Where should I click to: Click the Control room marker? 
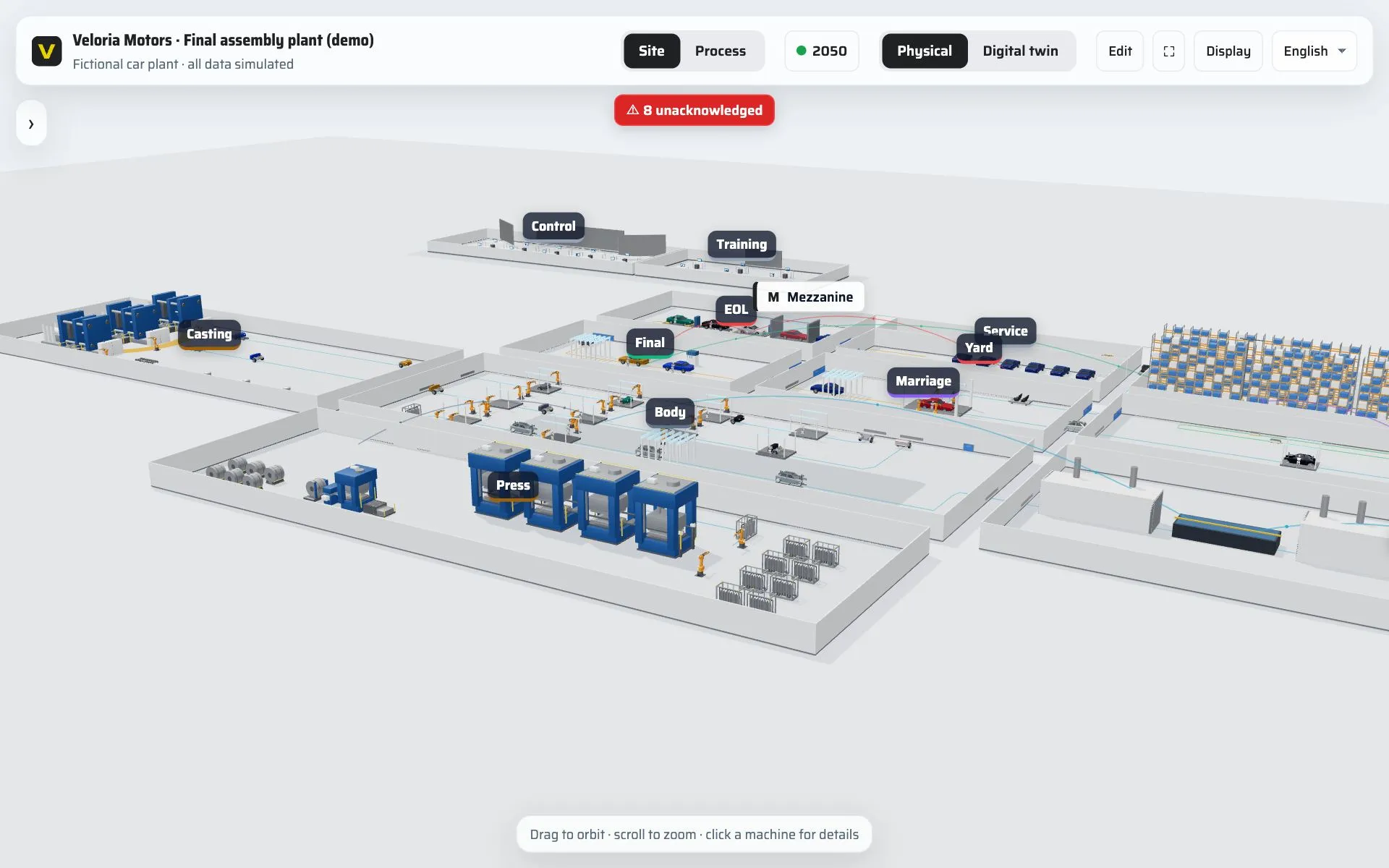[x=553, y=226]
